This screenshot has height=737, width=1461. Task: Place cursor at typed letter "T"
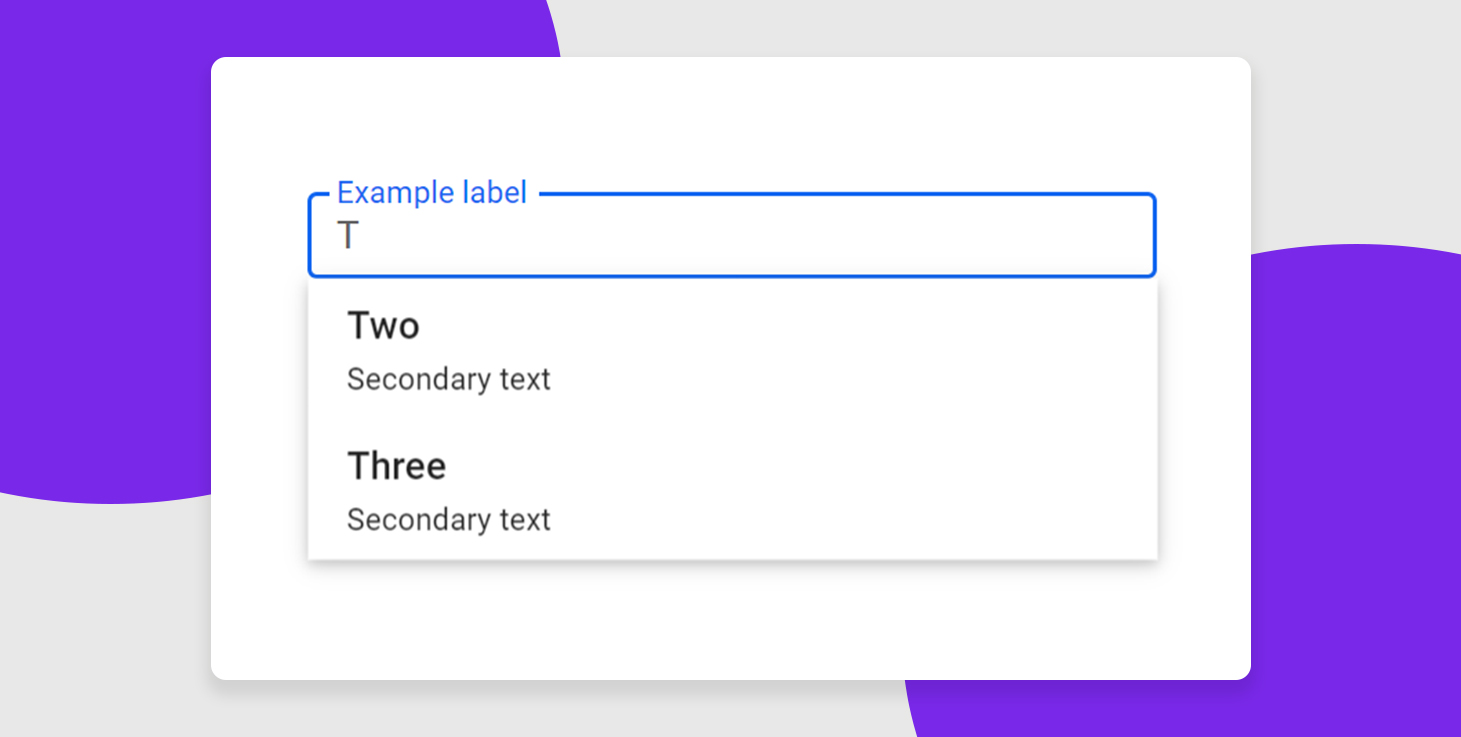pyautogui.click(x=348, y=236)
